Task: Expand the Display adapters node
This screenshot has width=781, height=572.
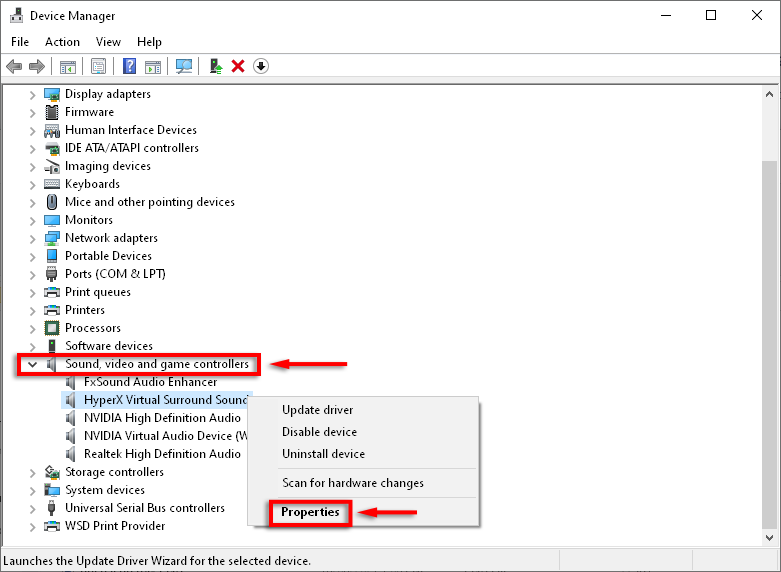Action: click(33, 95)
